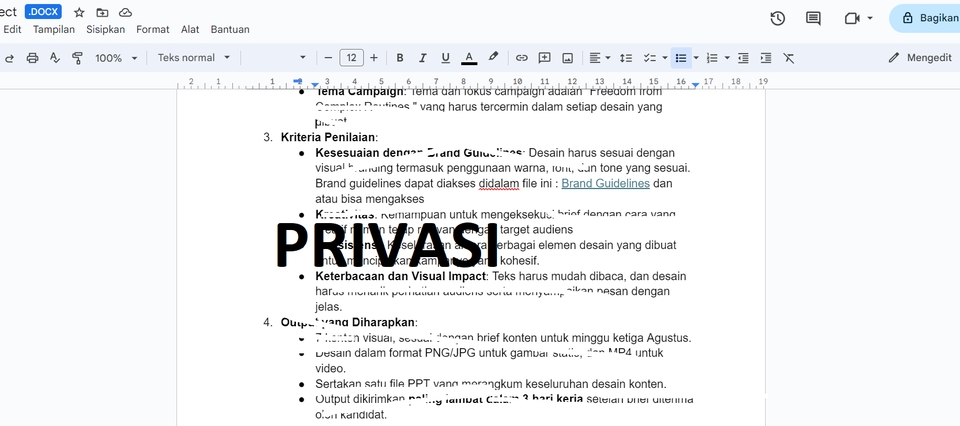Open the 100% zoom dropdown

pyautogui.click(x=114, y=58)
